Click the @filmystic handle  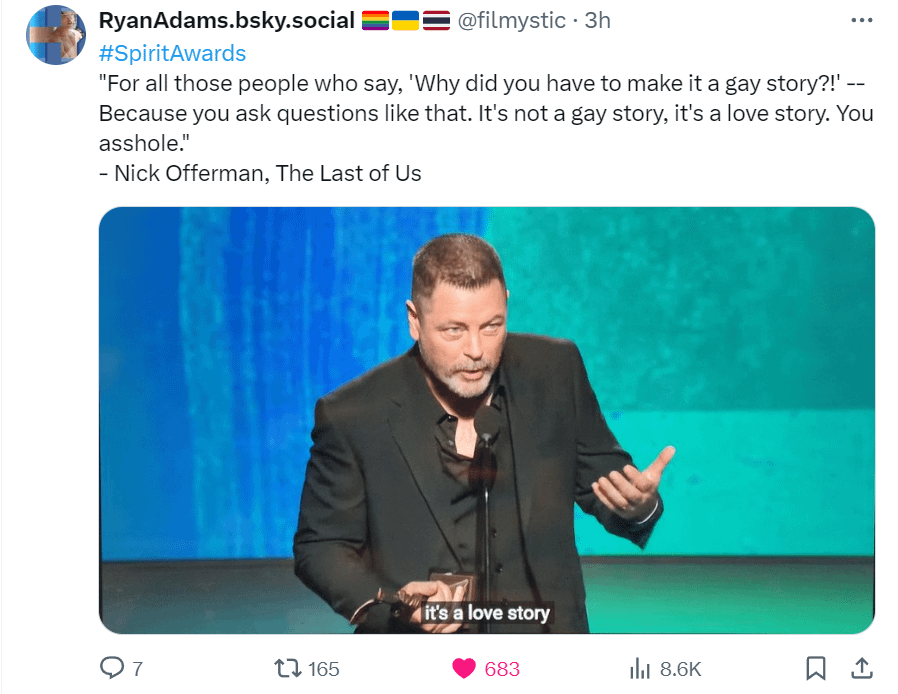coord(511,21)
